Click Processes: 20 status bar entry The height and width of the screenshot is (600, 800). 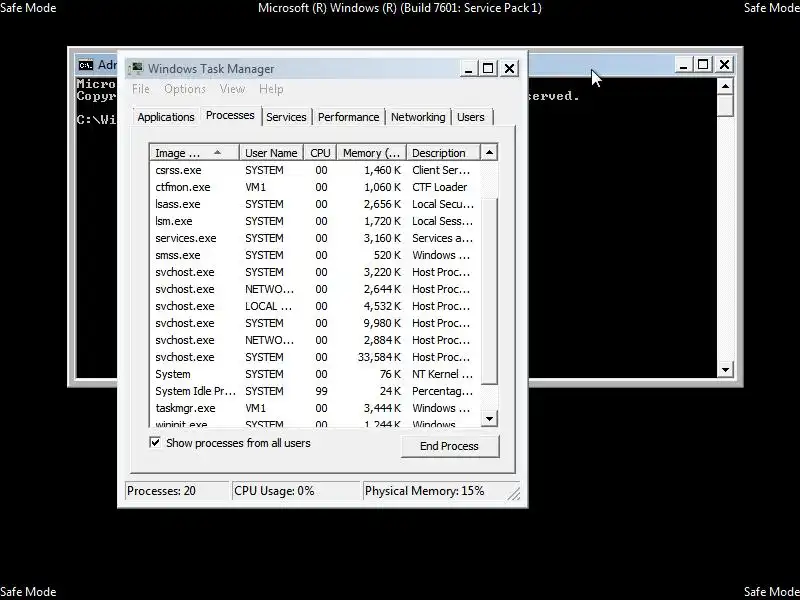click(x=177, y=491)
